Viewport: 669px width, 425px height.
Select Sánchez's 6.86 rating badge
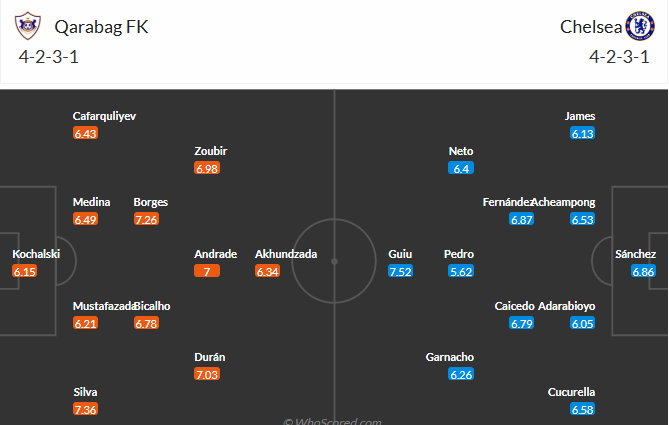coord(643,271)
